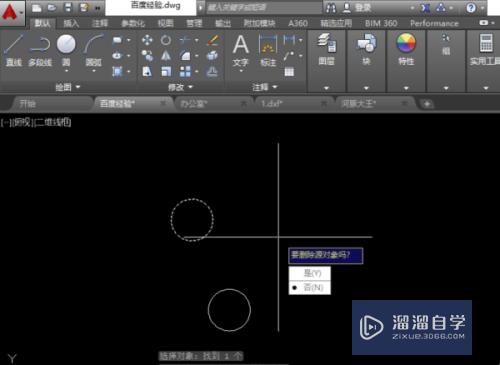Expand the 图层 panel arrow
The height and width of the screenshot is (365, 500).
(x=326, y=88)
